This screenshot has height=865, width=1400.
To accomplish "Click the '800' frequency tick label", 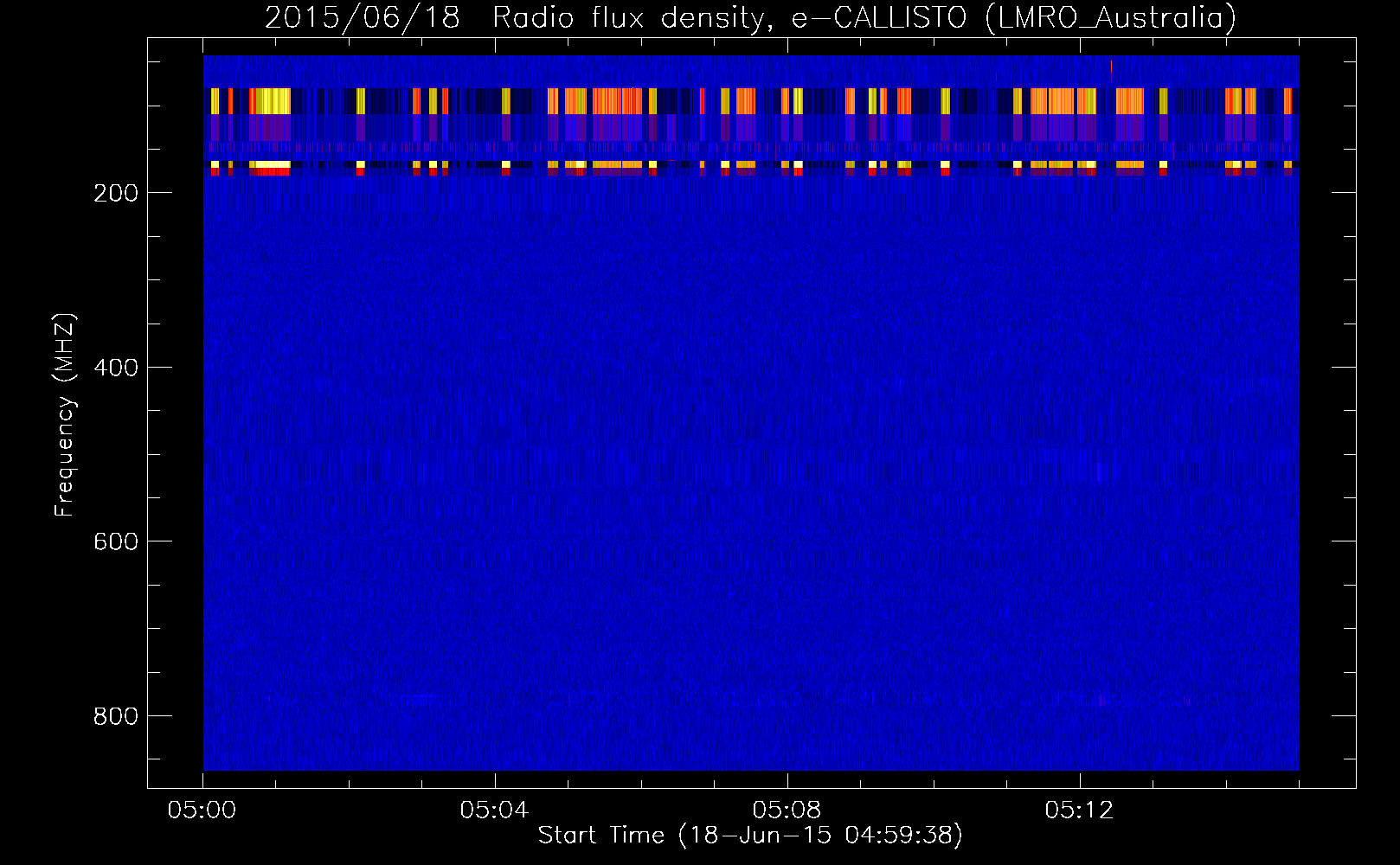I will point(116,716).
